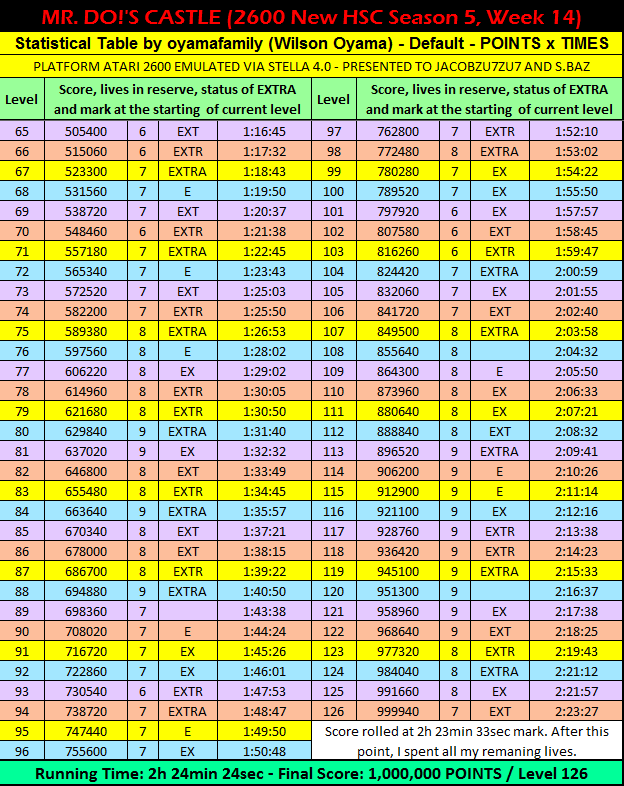The image size is (624, 786).
Task: Select the score cell 855640 for level 108
Action: (x=398, y=351)
